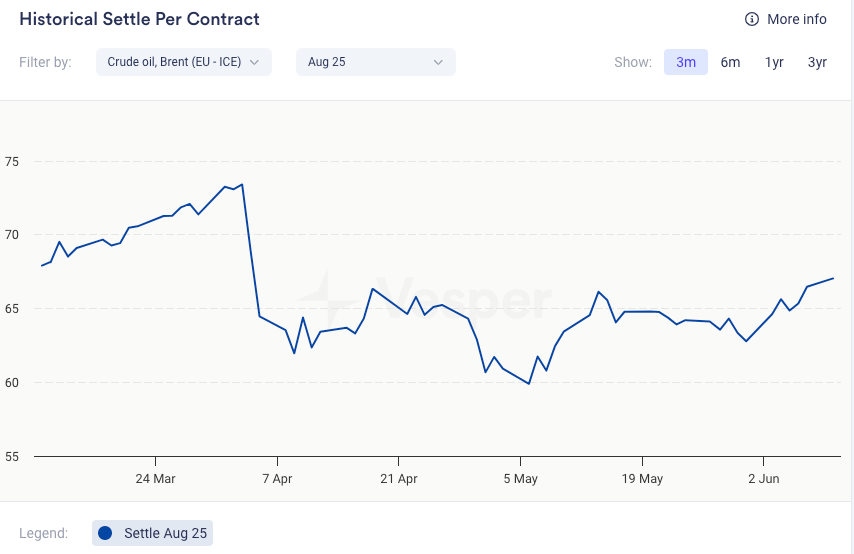Click the 5 May x-axis date label

520,479
